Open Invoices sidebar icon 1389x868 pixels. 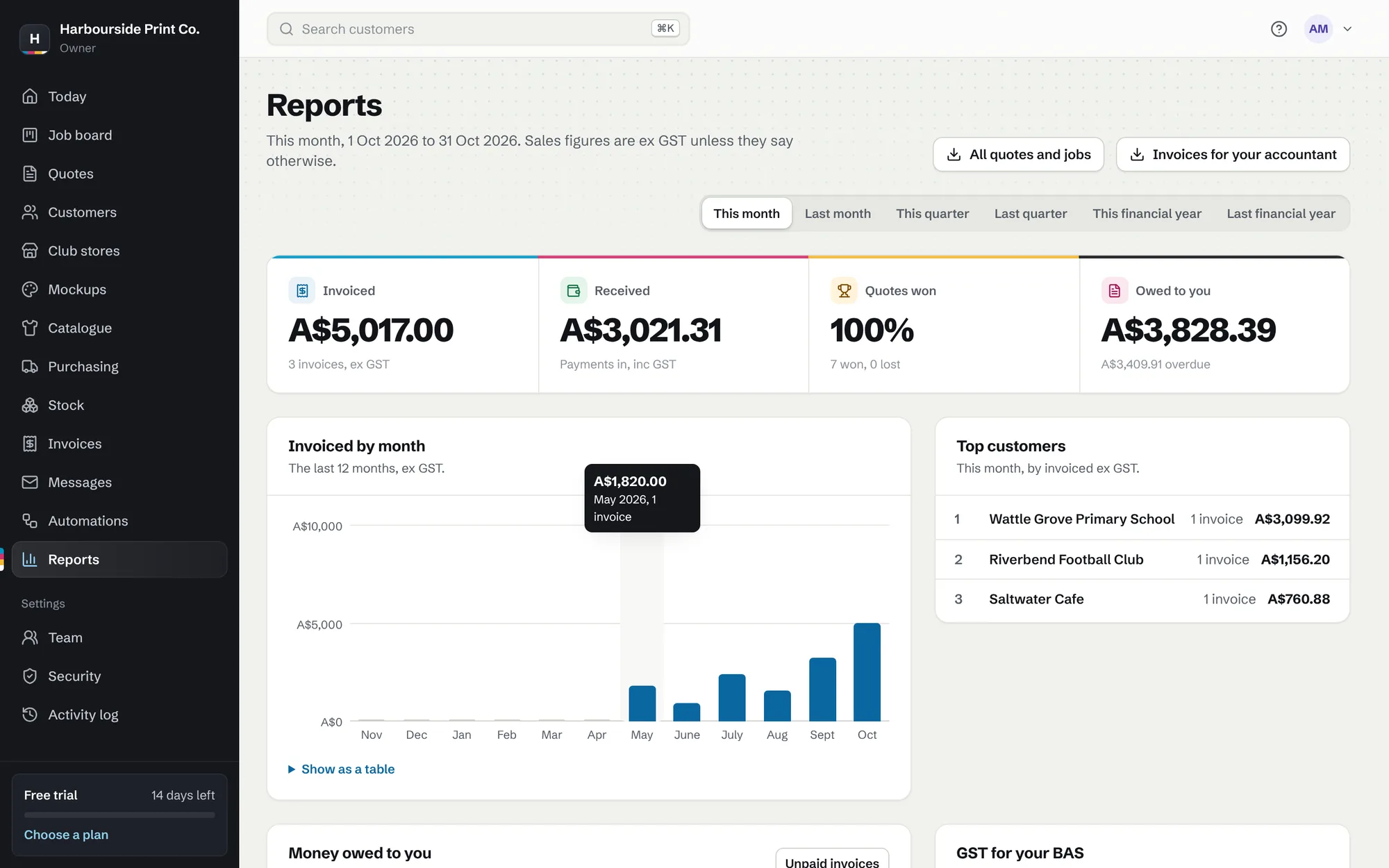tap(30, 444)
